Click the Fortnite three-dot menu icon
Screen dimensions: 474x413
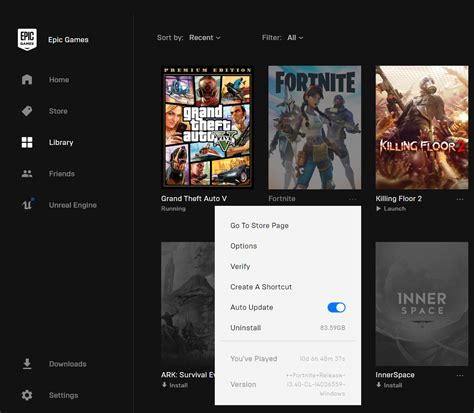(x=353, y=199)
